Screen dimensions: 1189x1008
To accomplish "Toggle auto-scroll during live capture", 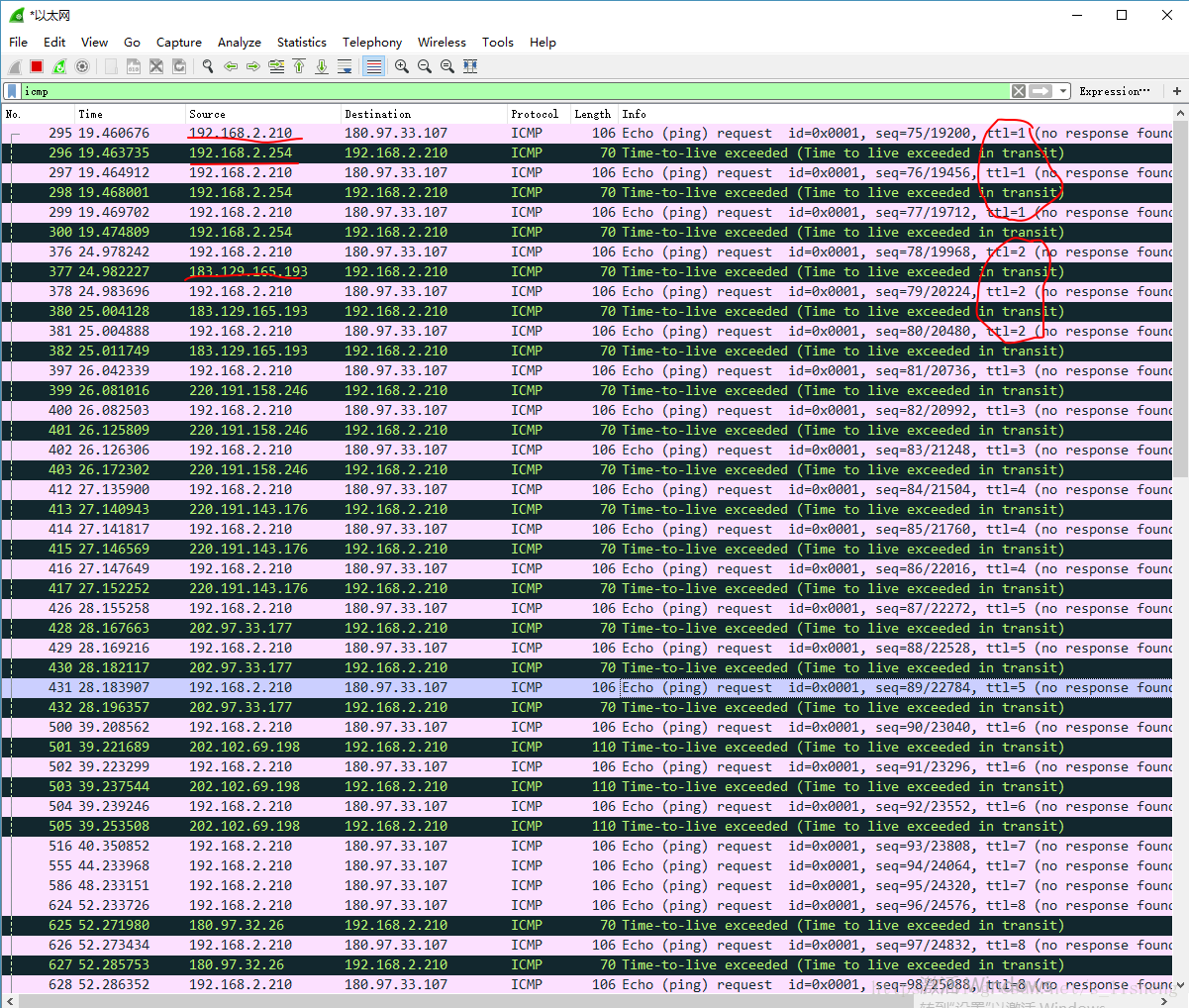I will (345, 66).
